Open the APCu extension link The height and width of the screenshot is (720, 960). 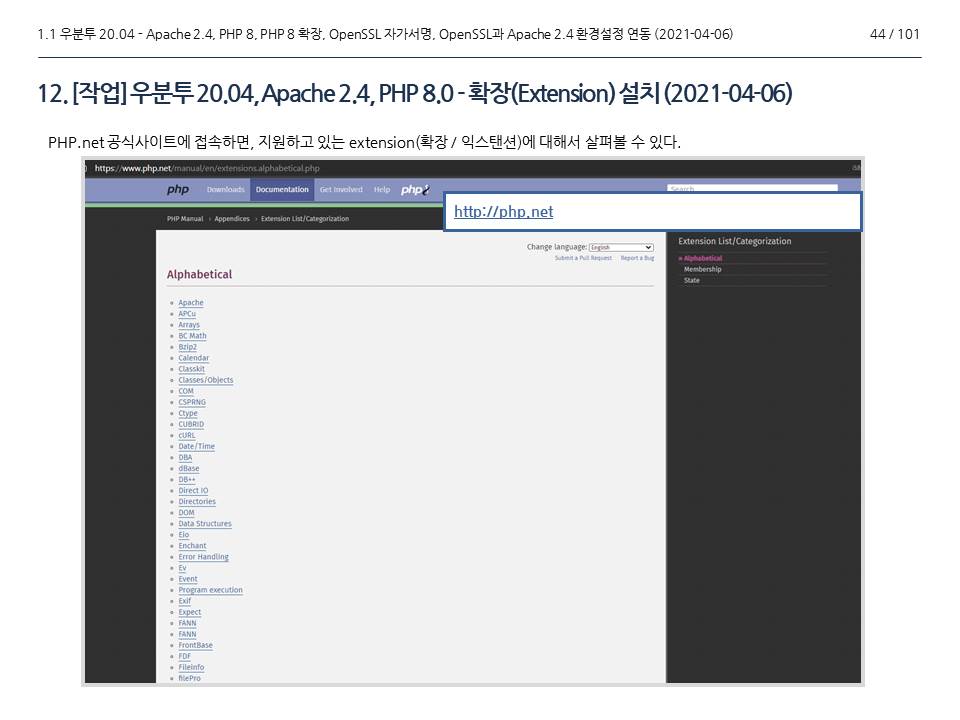point(187,313)
